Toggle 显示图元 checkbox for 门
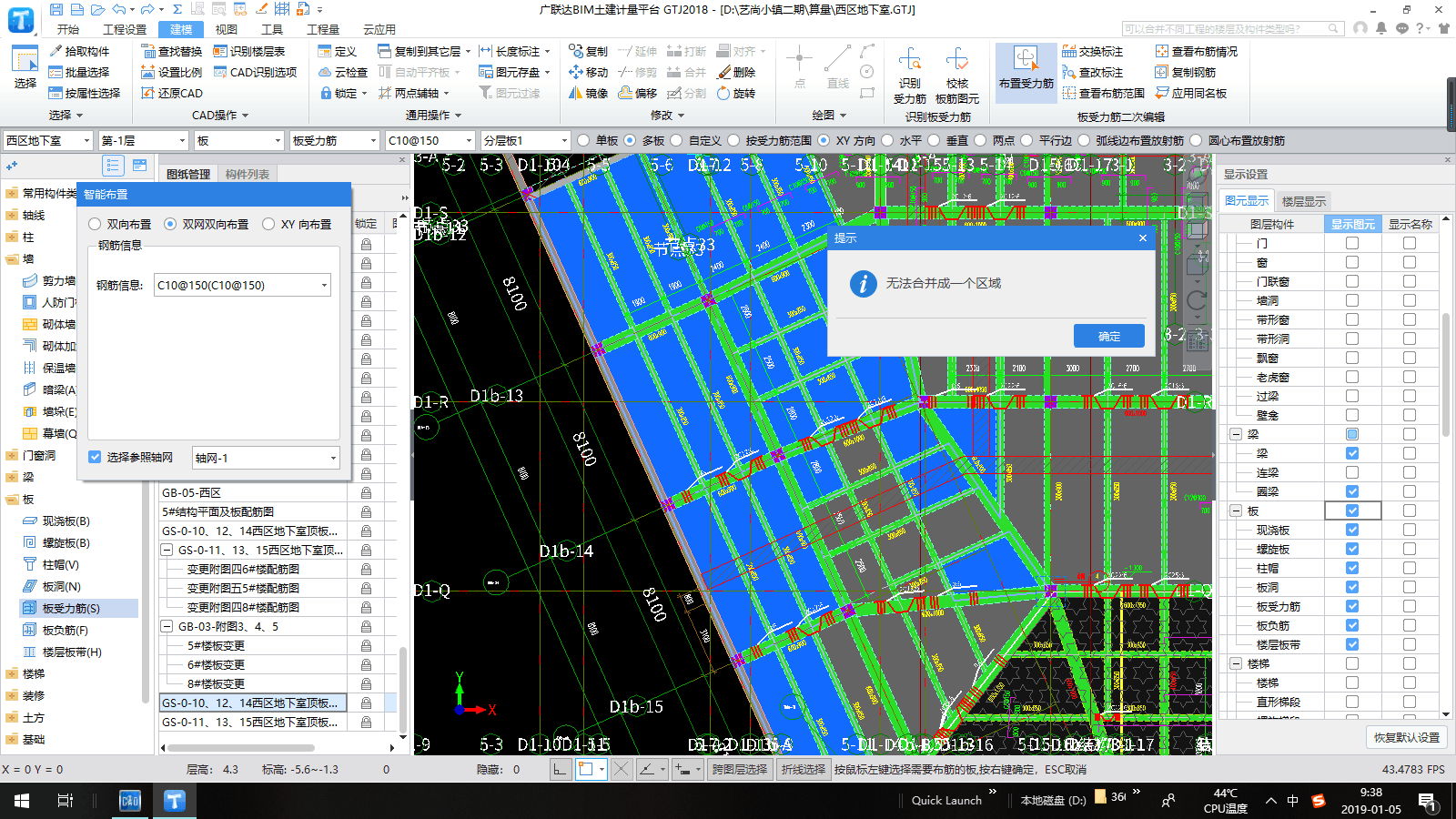1456x819 pixels. click(x=1352, y=243)
